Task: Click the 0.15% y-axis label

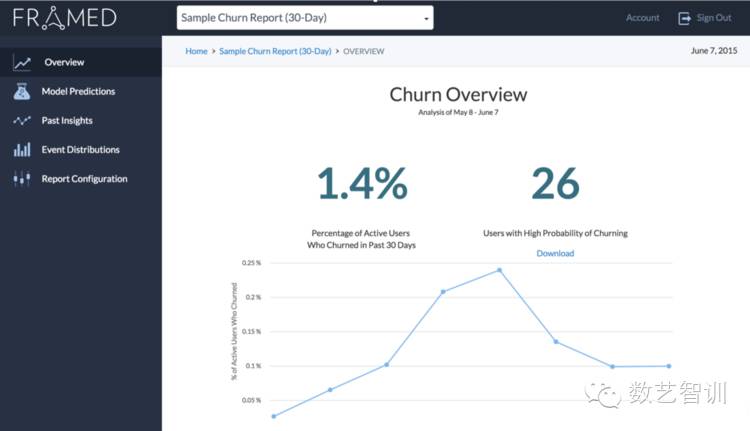Action: coord(251,332)
